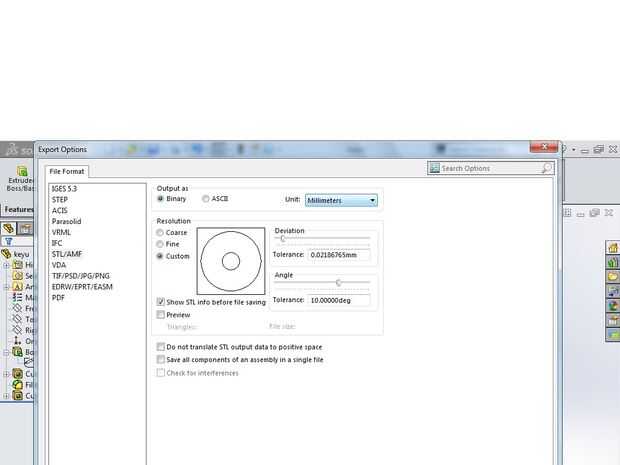
Task: Select IGES 5.3 in the format list
Action: coord(64,189)
